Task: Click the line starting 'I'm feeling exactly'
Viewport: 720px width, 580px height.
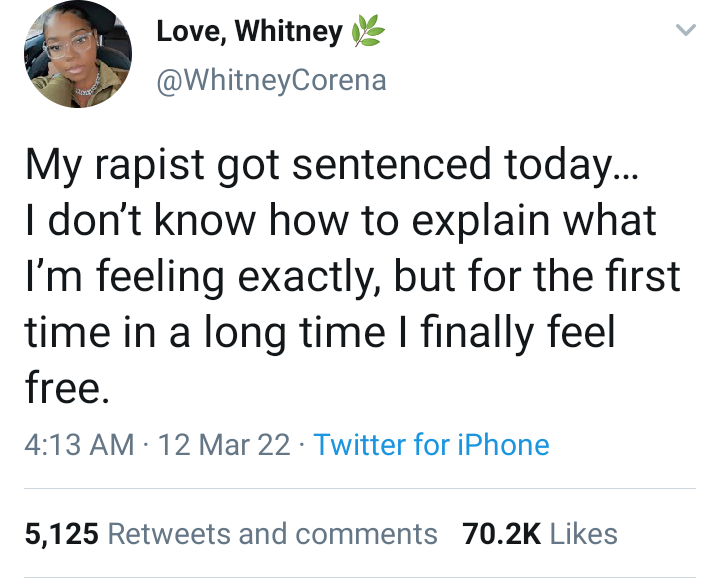Action: pyautogui.click(x=352, y=277)
